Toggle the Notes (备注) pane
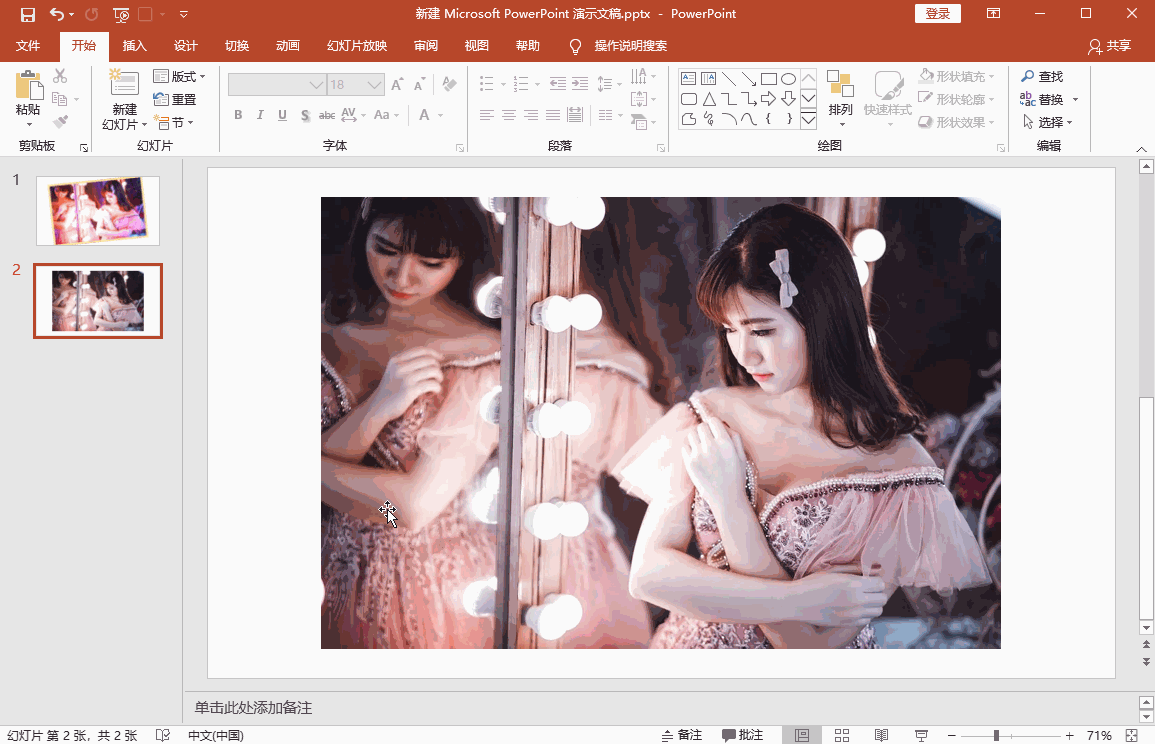This screenshot has width=1155, height=744. click(682, 735)
